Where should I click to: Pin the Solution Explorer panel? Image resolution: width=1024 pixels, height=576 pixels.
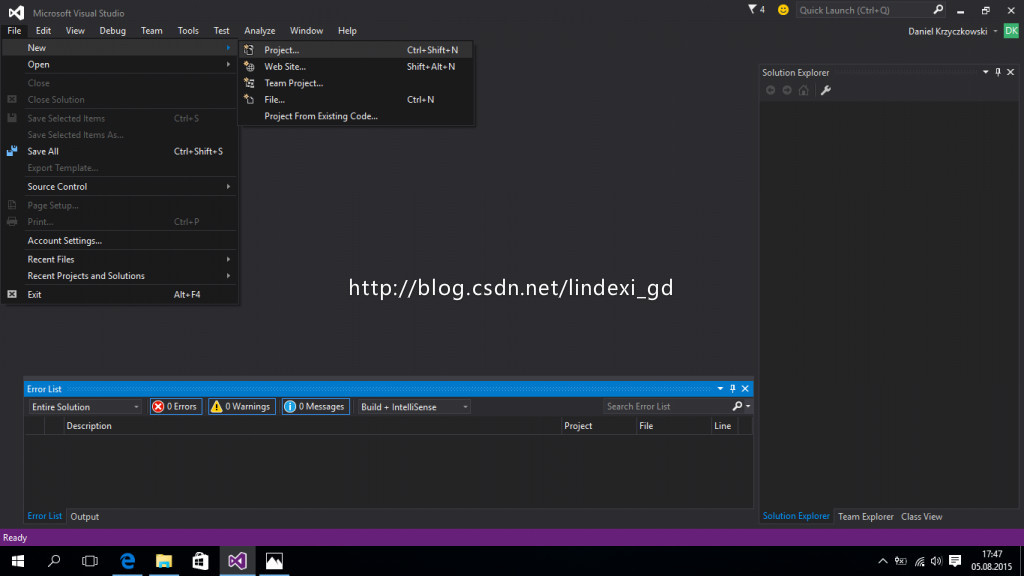coord(998,72)
